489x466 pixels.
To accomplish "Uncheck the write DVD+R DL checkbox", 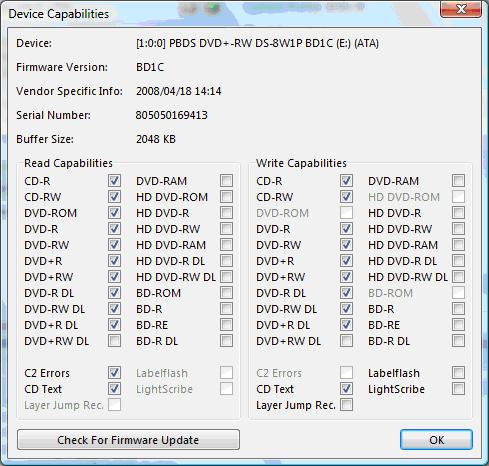I will coord(346,325).
